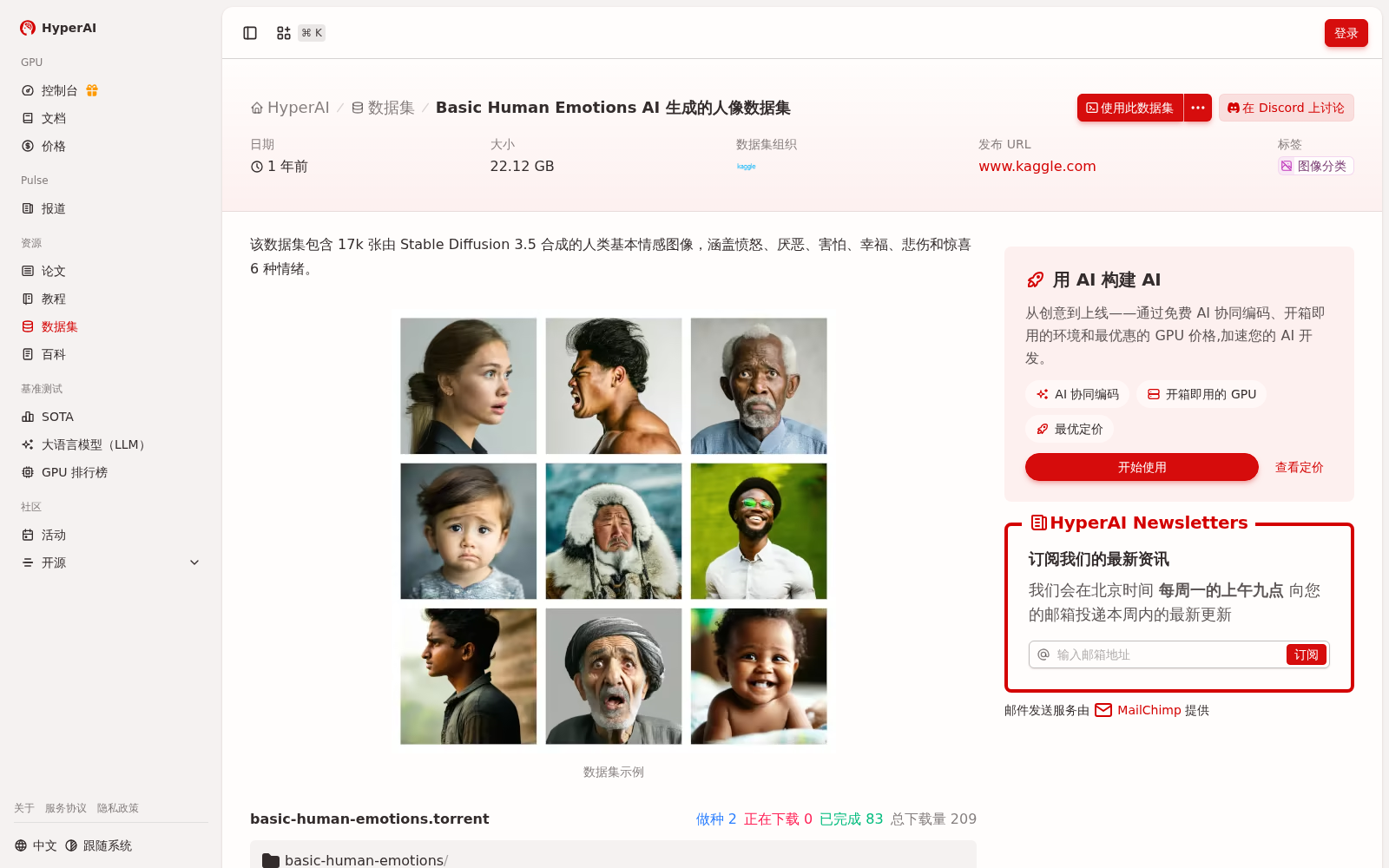Click the globe language icon

21,845
